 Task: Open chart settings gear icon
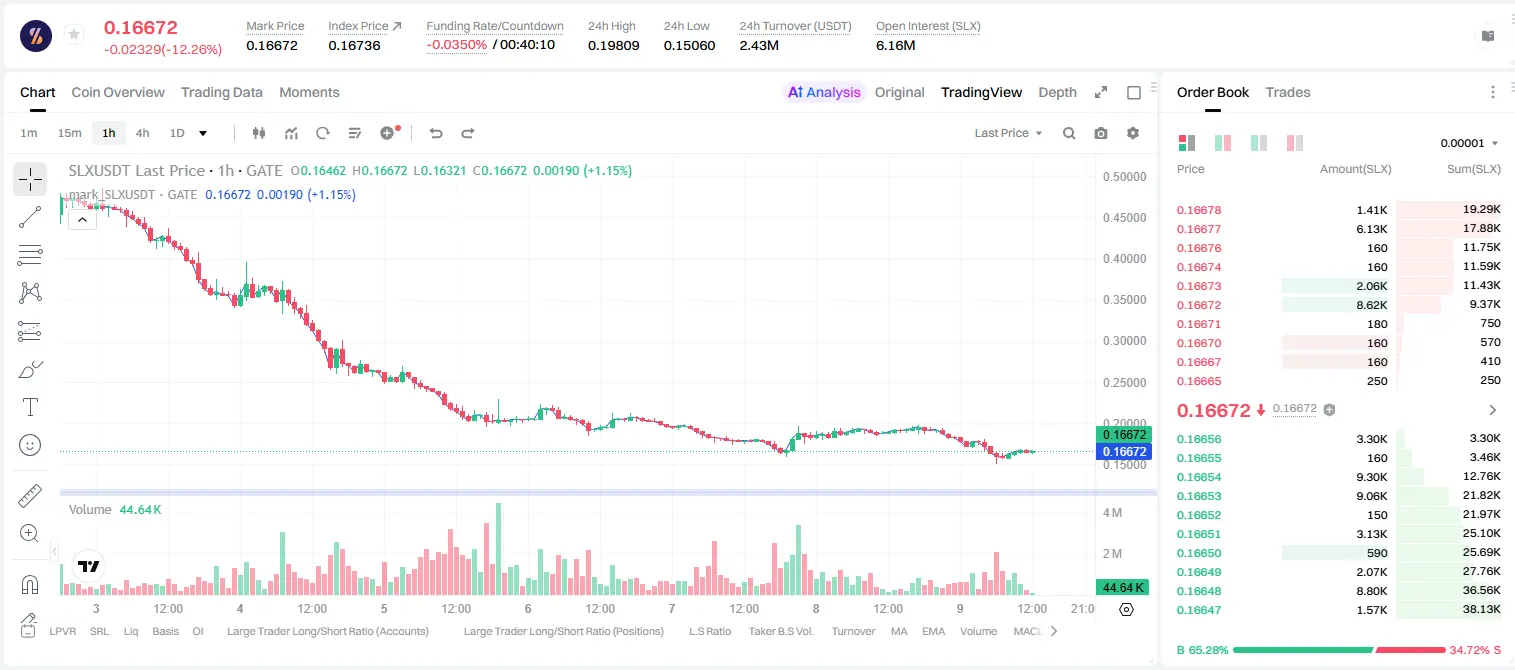click(1133, 133)
